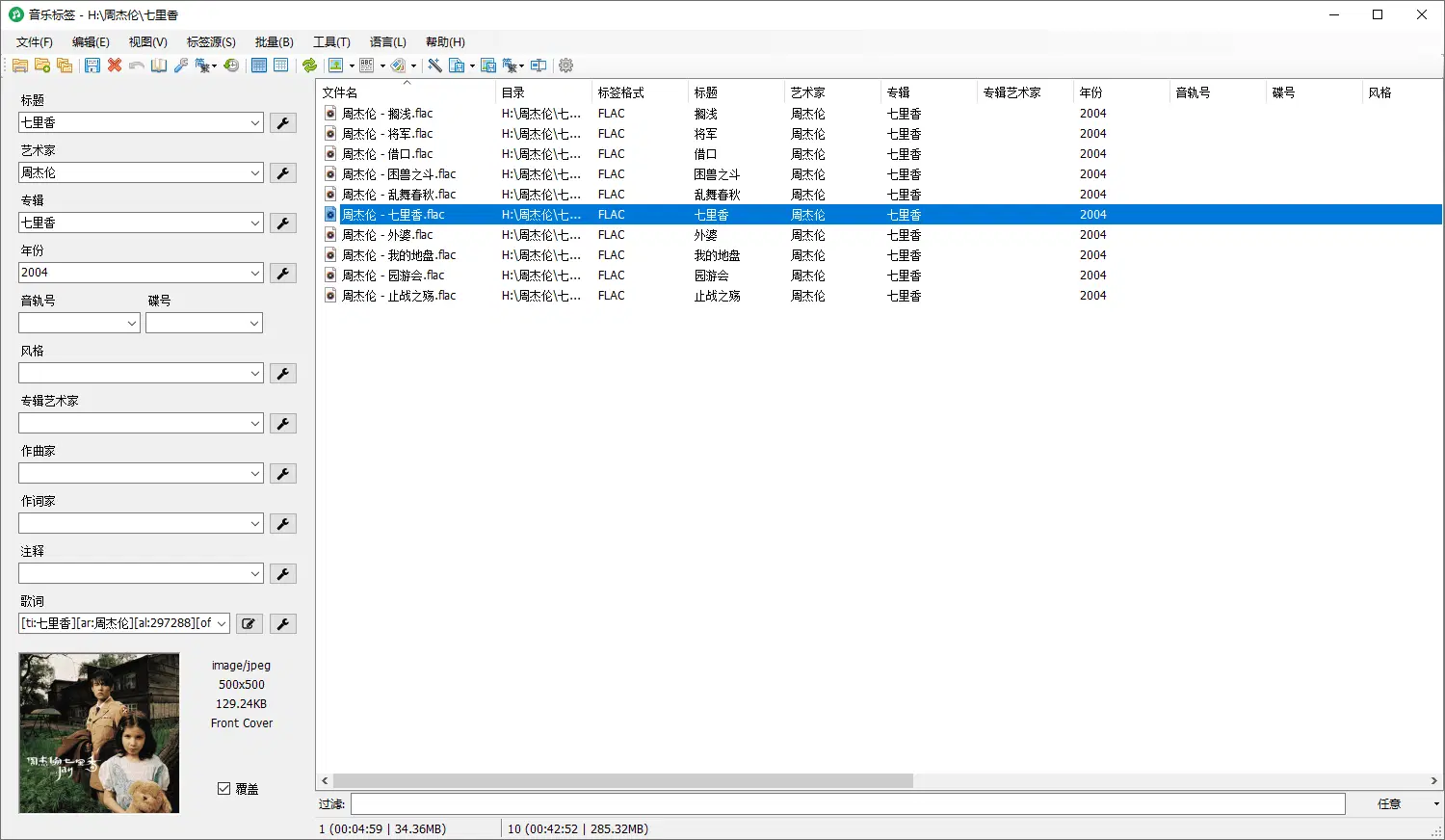
Task: Sort by the 文件名 column header
Action: 406,92
